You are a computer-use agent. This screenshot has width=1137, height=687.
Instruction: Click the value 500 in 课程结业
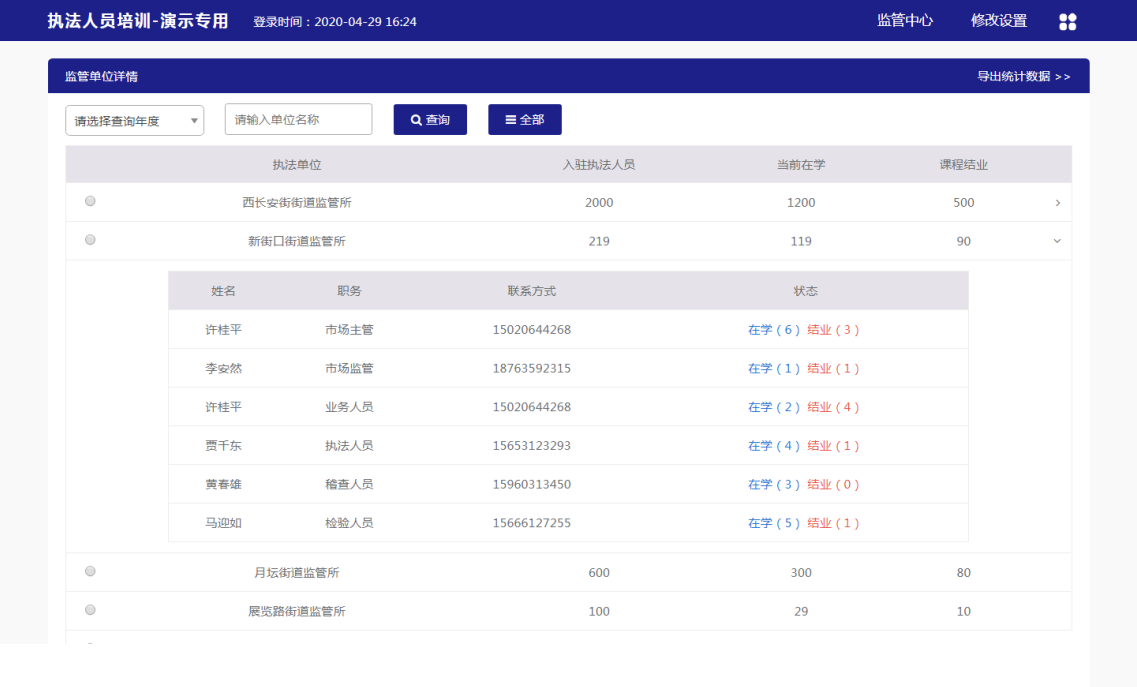point(964,202)
